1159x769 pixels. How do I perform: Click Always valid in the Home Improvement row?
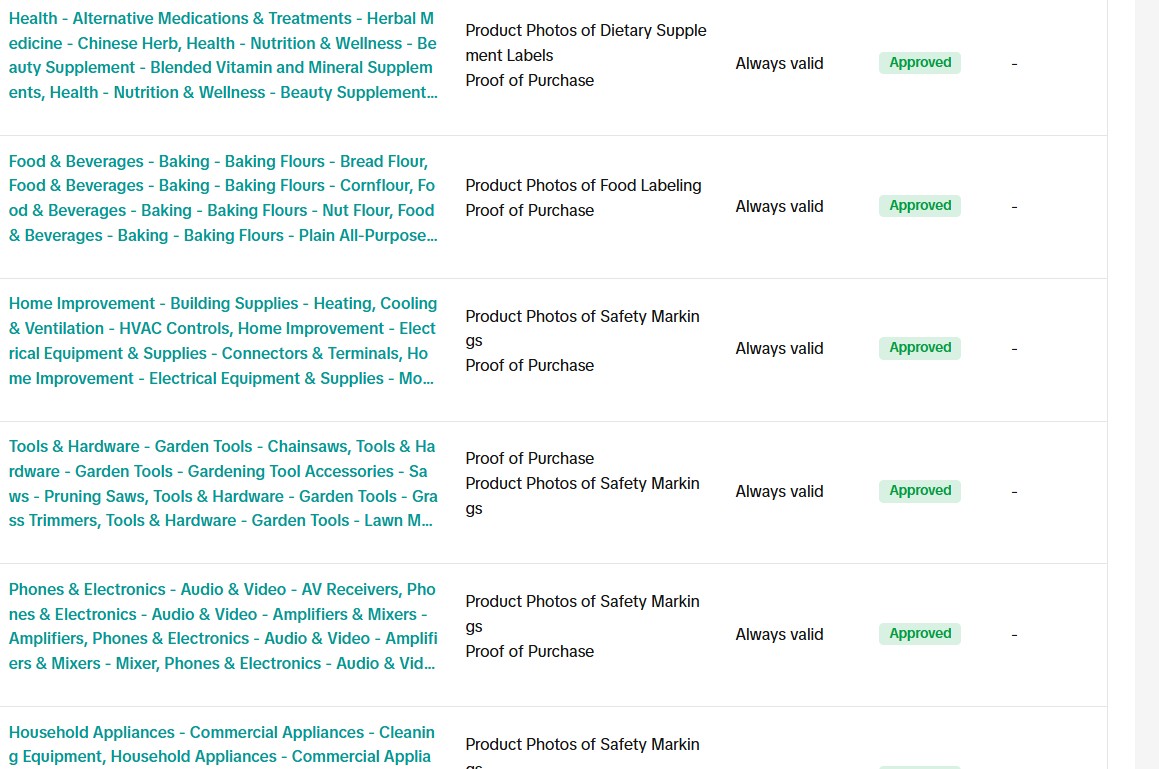tap(779, 349)
